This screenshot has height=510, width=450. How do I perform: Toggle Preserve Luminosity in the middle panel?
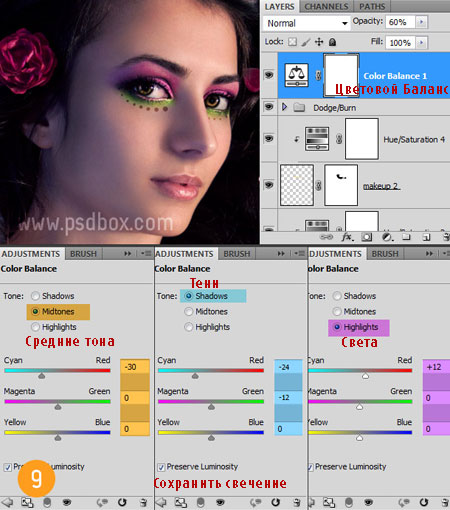pyautogui.click(x=161, y=467)
